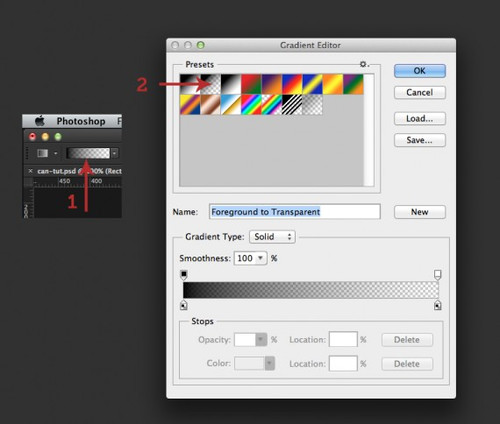500x424 pixels.
Task: Click the Load... button
Action: click(x=420, y=118)
